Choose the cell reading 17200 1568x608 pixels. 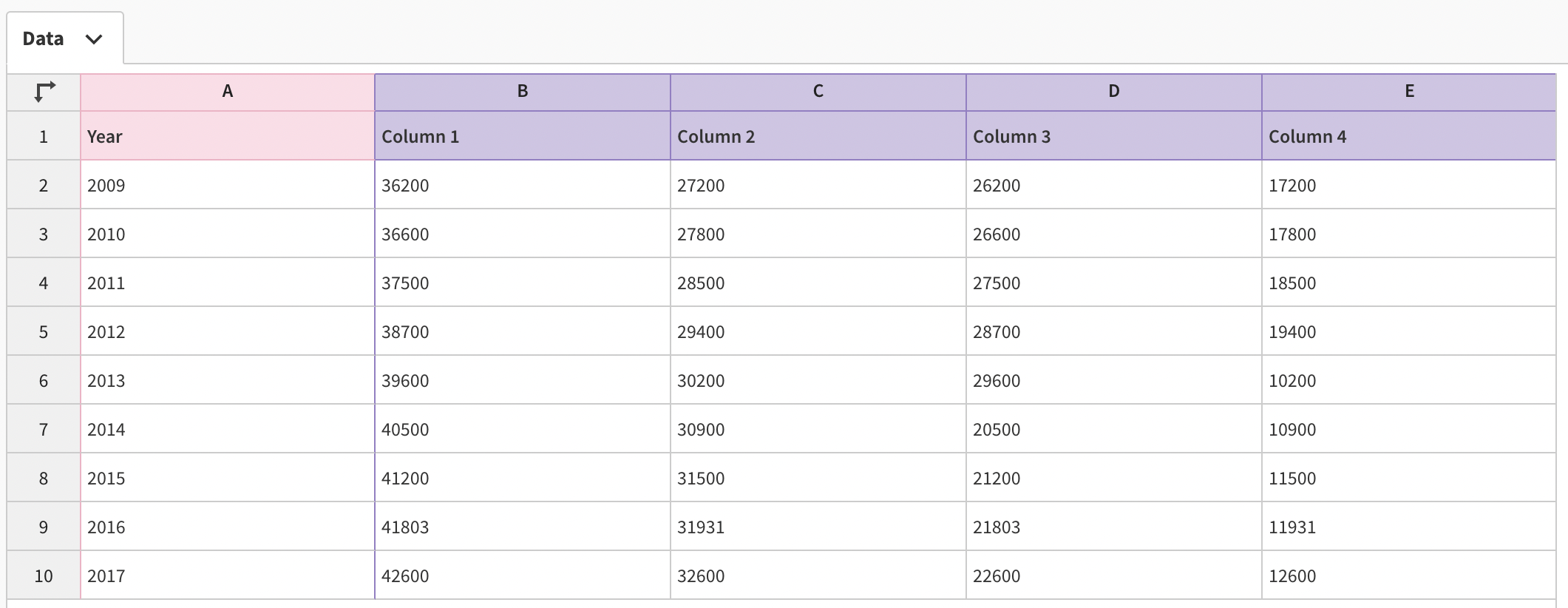pos(1409,185)
